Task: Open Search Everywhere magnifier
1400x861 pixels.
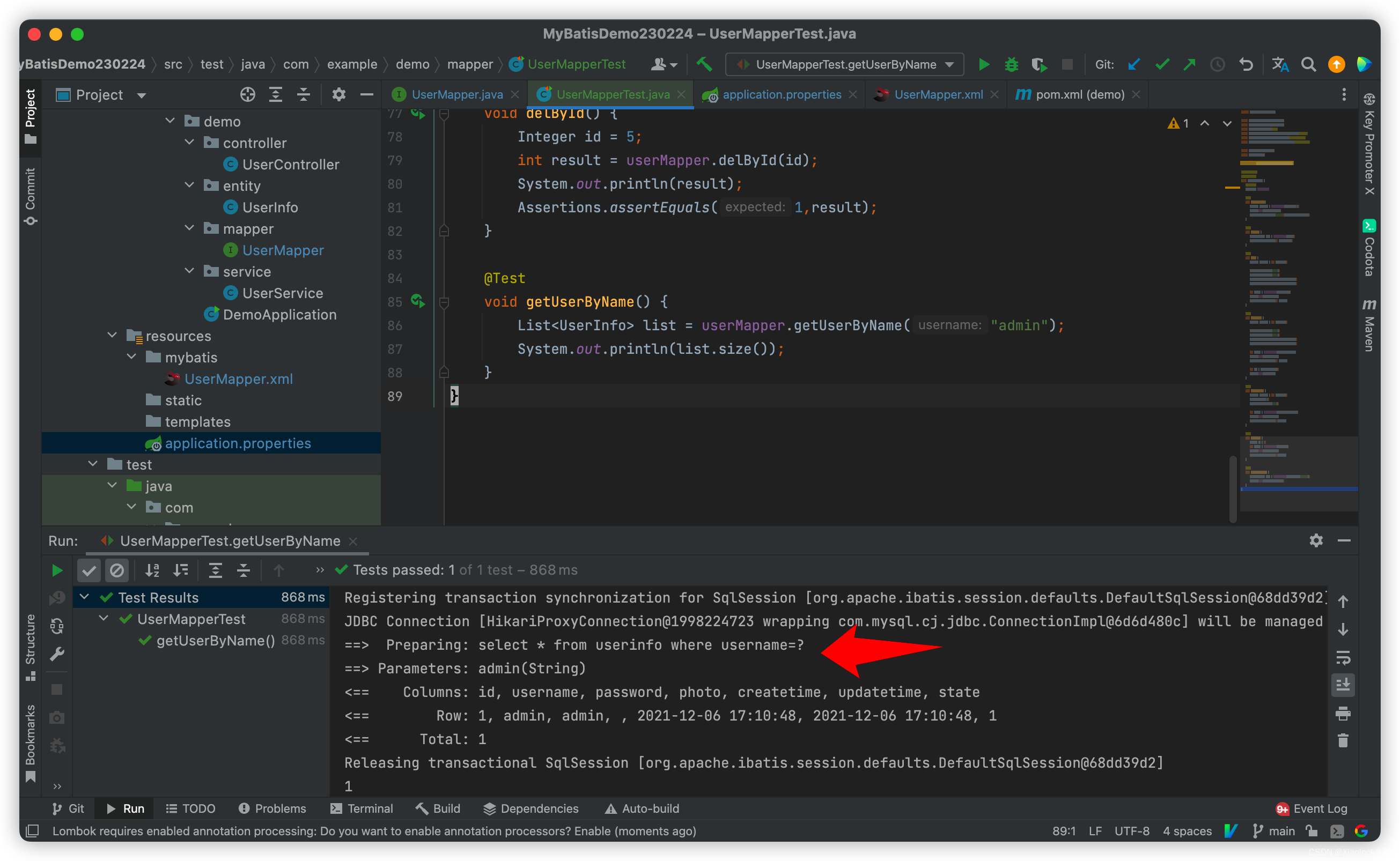Action: pyautogui.click(x=1308, y=64)
